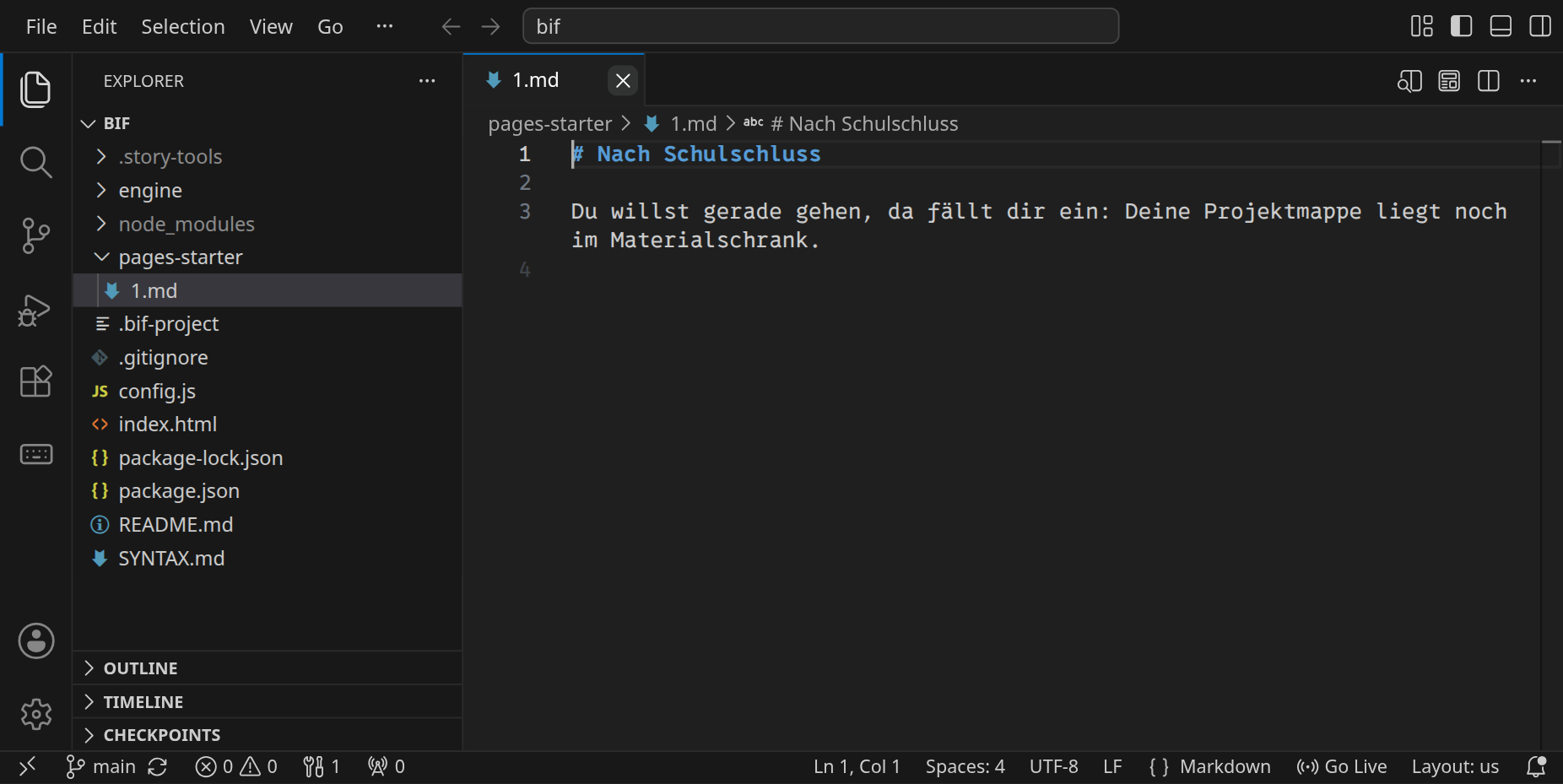Open the Selection menu
The image size is (1563, 784).
coord(183,27)
